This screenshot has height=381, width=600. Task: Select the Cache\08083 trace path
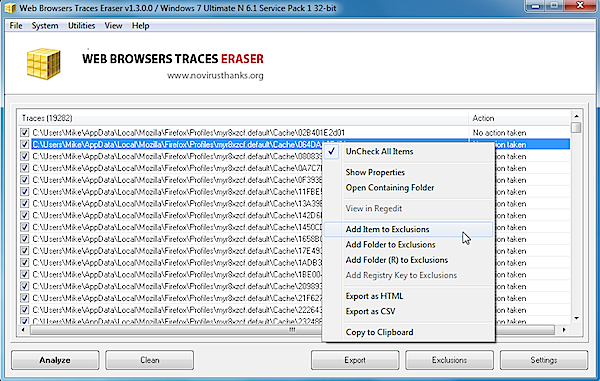[177, 156]
